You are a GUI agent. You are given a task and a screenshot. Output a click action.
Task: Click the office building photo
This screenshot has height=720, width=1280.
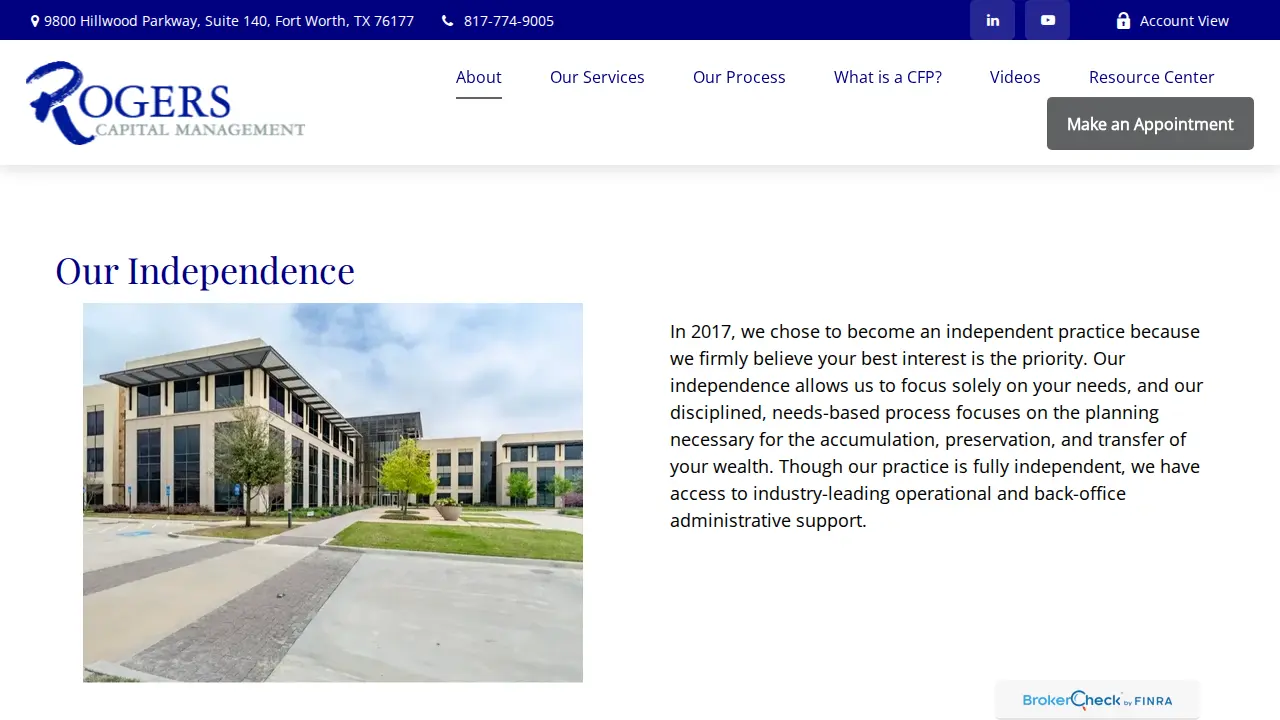coord(333,493)
